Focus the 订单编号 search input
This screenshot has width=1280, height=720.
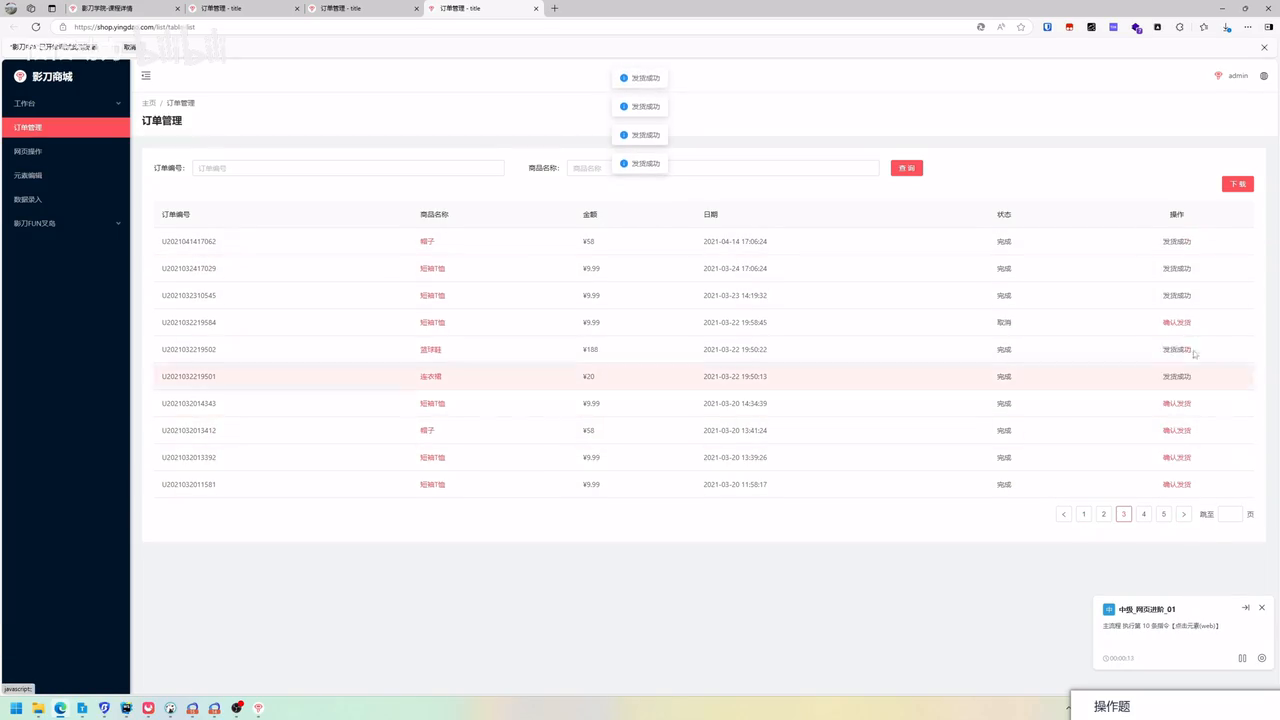[x=348, y=168]
